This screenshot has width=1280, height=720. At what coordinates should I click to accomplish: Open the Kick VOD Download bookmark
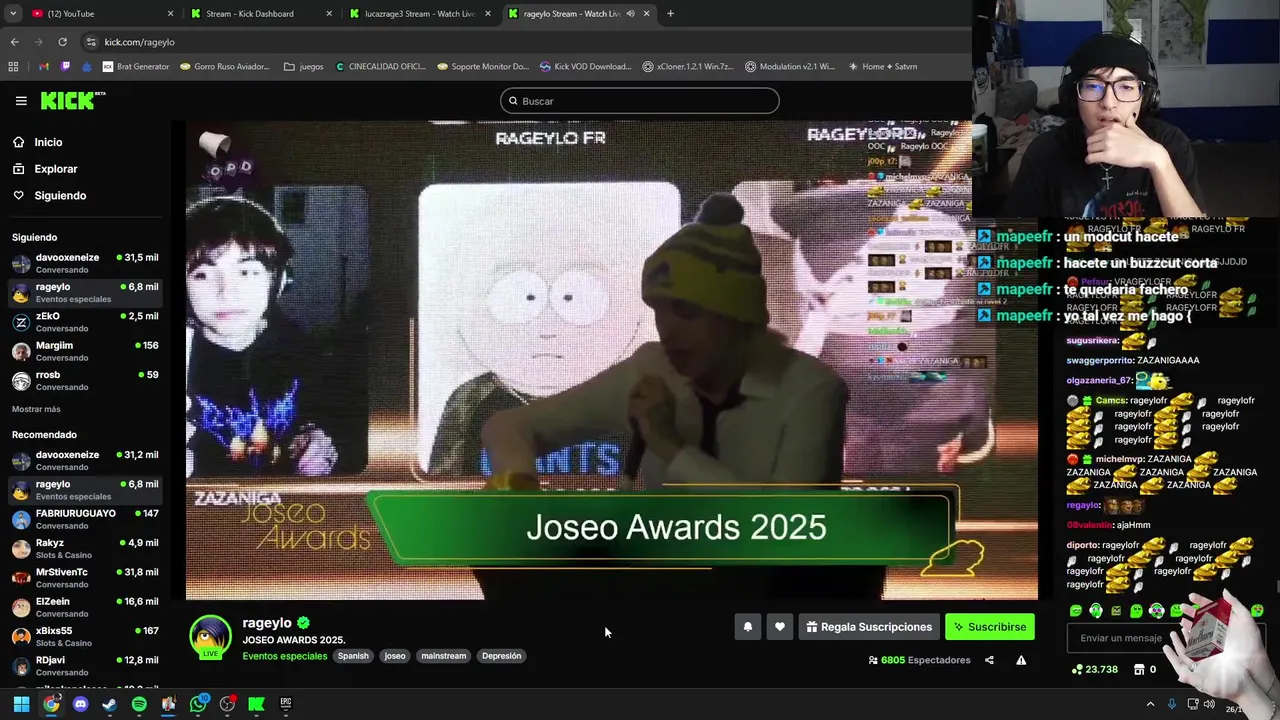(586, 67)
